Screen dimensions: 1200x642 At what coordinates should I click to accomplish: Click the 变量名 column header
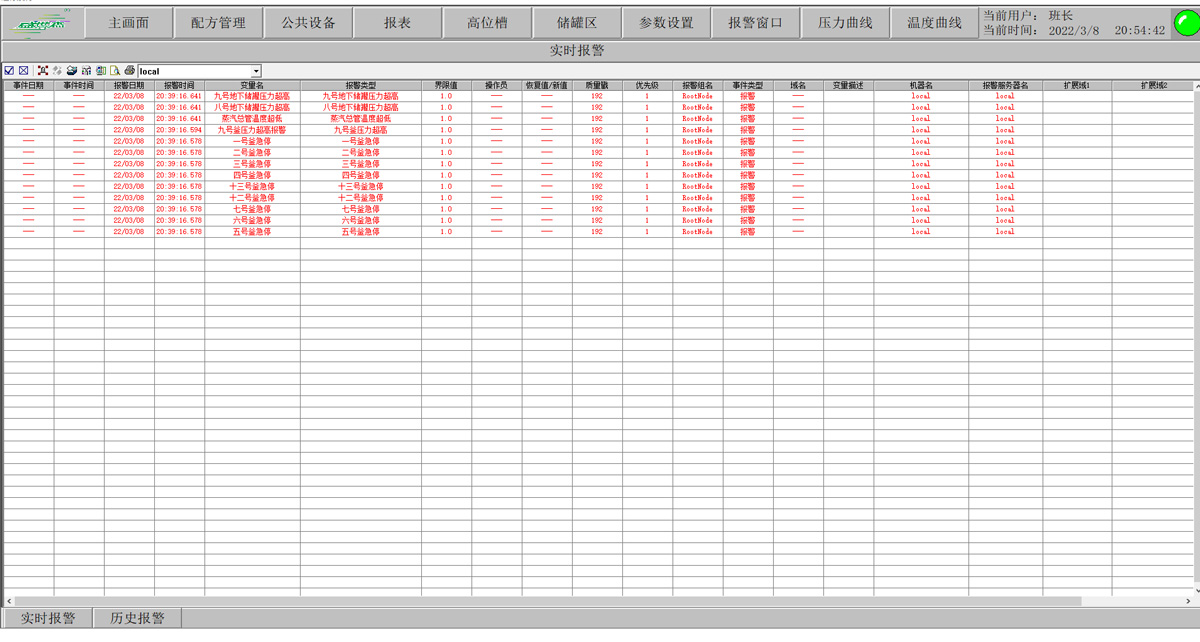click(x=252, y=86)
